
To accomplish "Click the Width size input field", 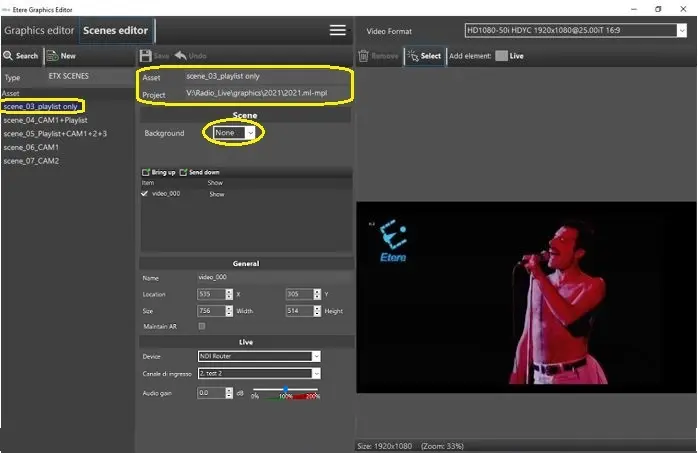I will 211,310.
